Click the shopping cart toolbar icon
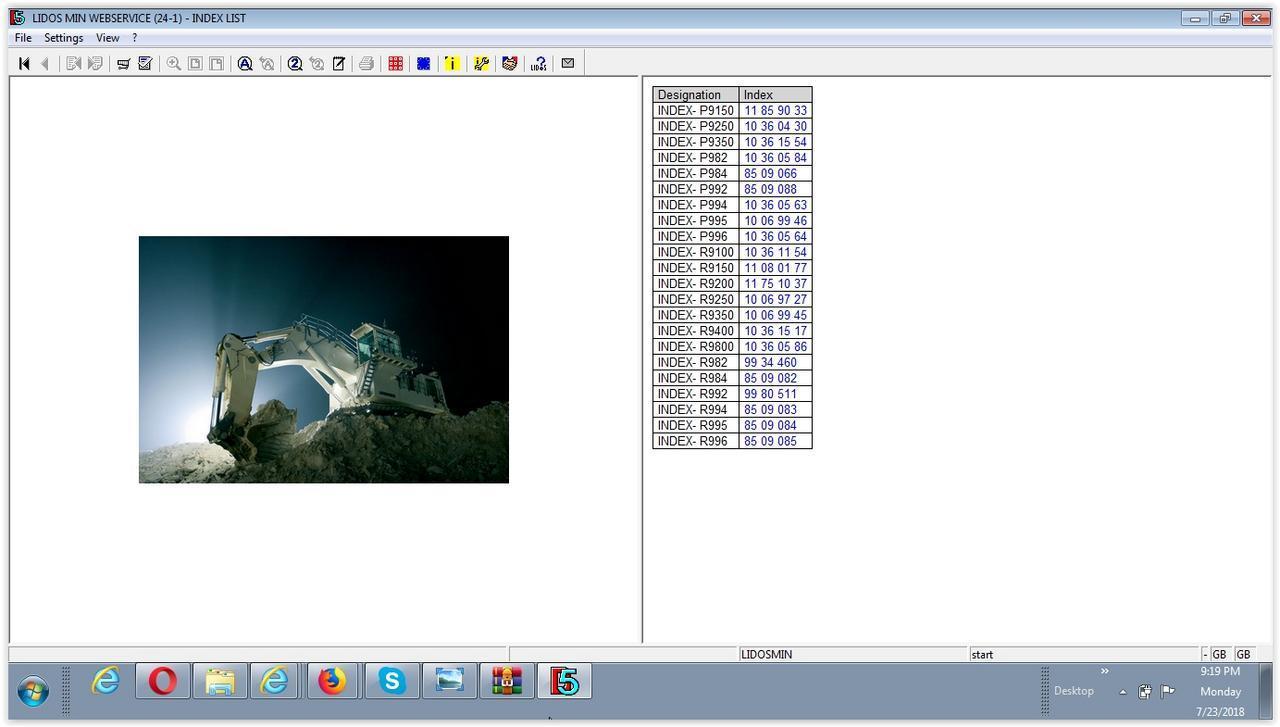 click(123, 64)
